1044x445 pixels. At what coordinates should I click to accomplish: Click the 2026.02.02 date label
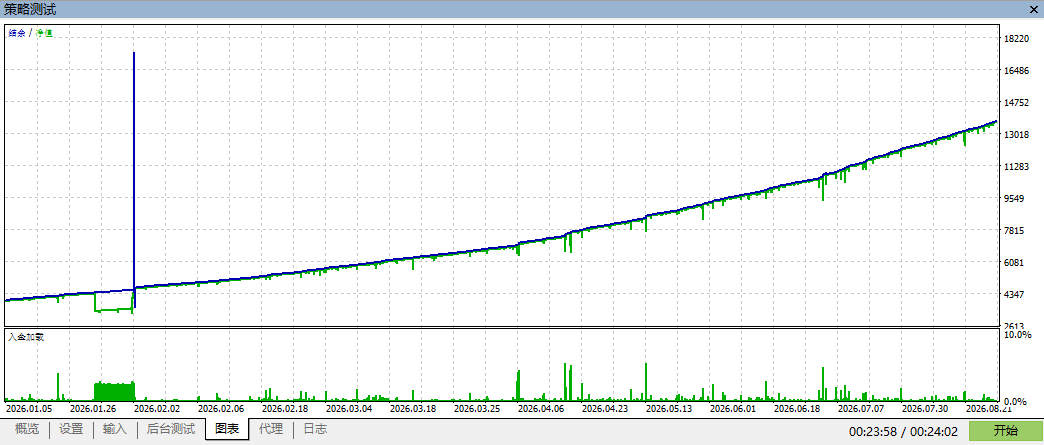157,409
